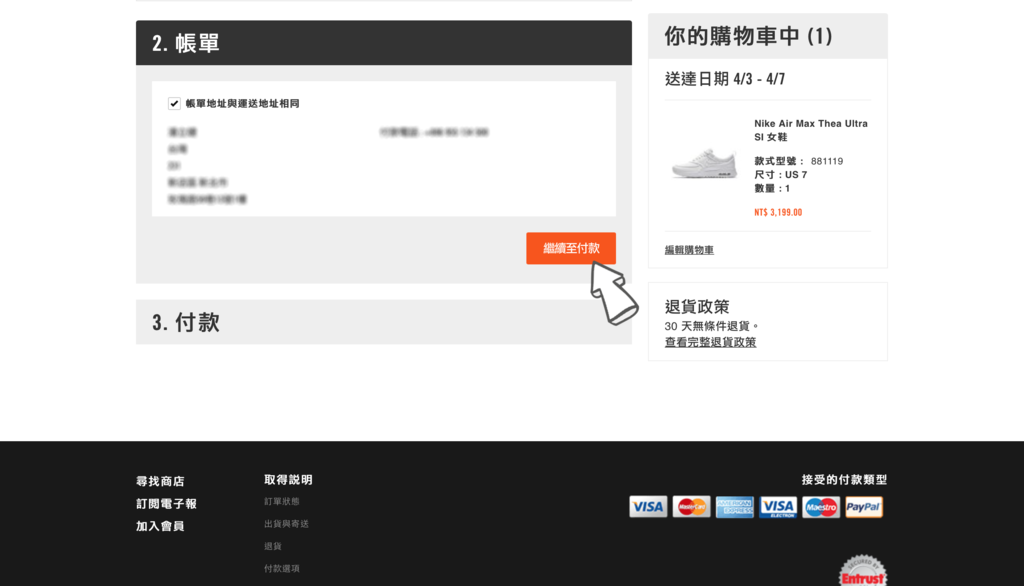Open the 加入會員 footer link
1024x586 pixels.
pos(160,526)
